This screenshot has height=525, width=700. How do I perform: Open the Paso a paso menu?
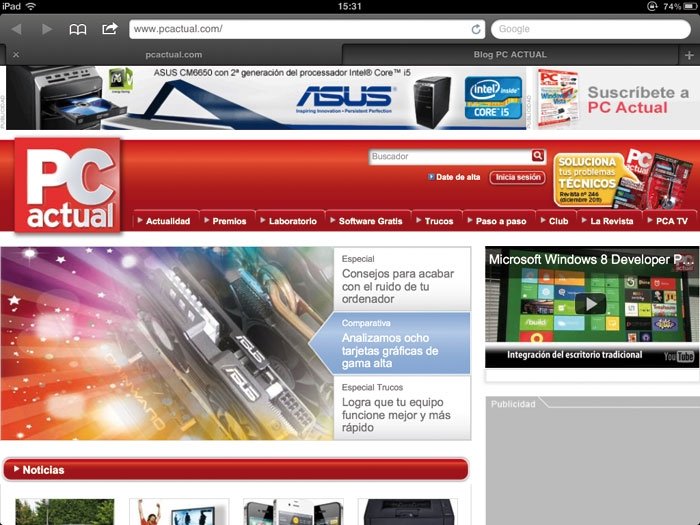(499, 221)
